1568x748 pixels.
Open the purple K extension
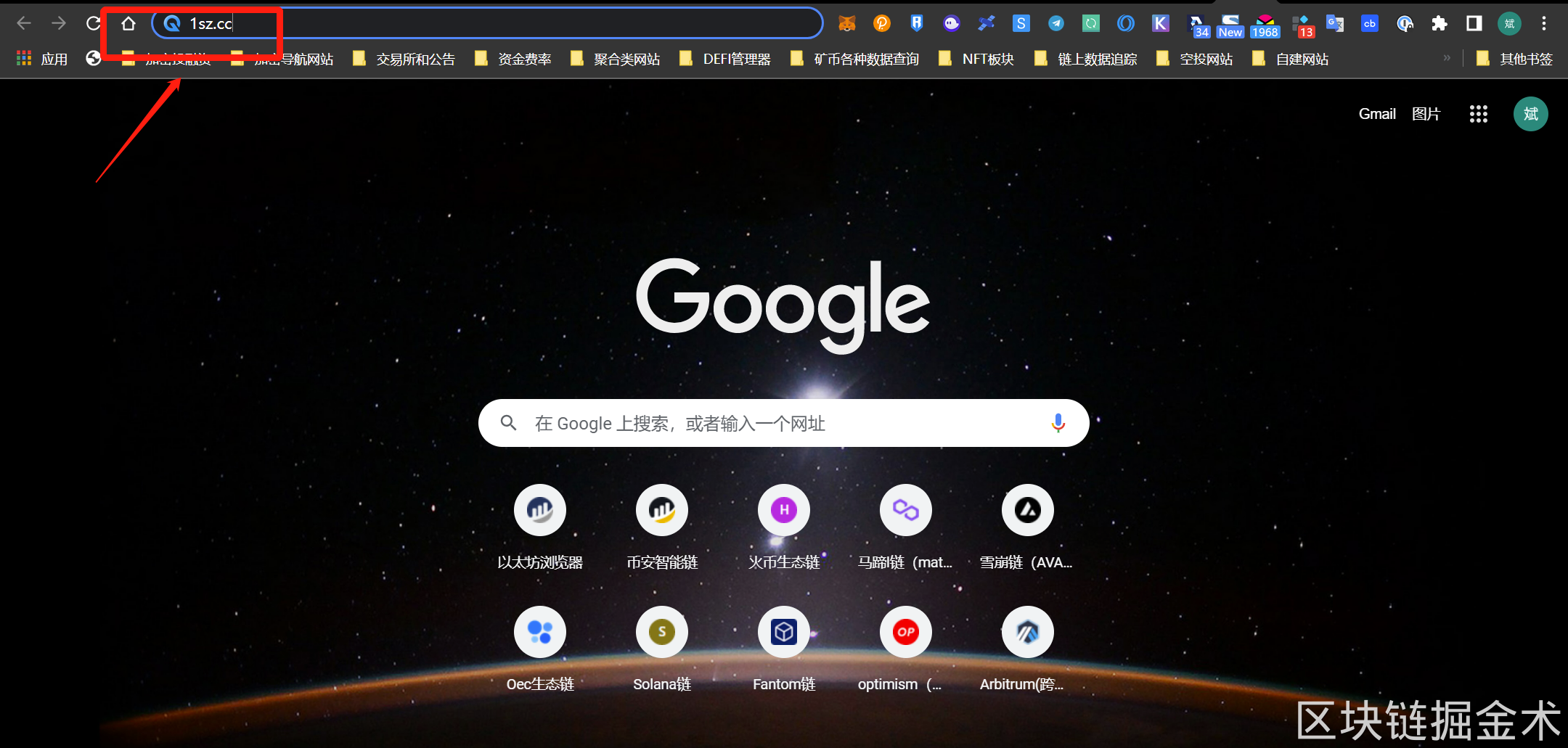click(1161, 23)
